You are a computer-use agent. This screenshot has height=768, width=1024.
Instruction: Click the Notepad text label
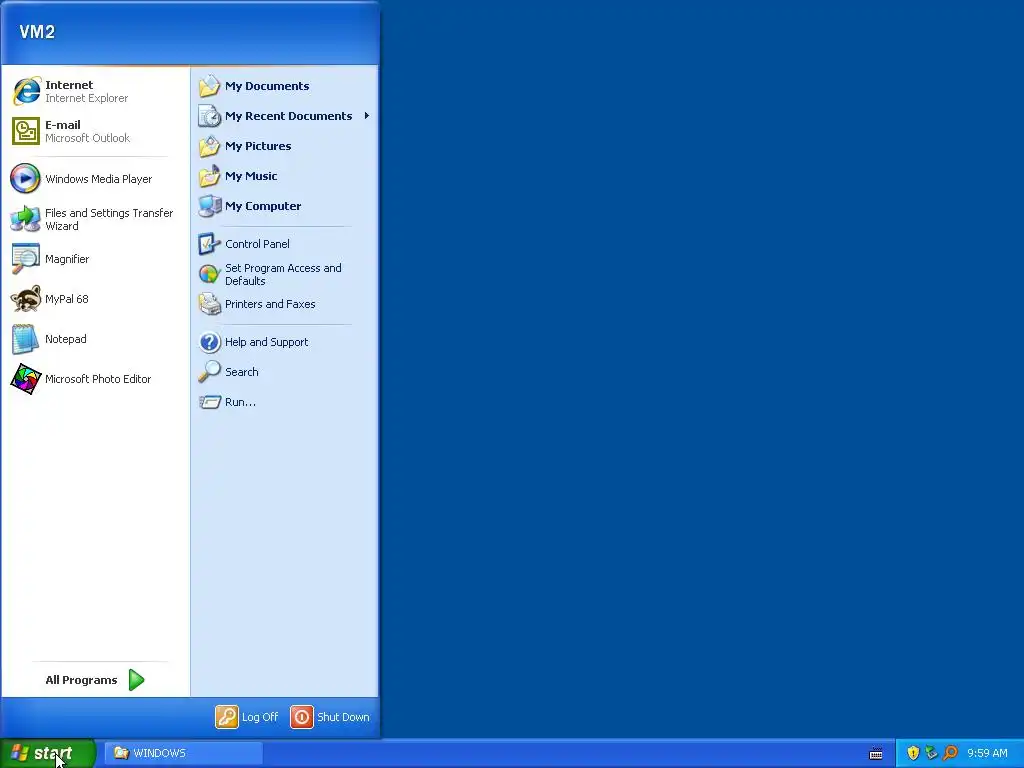(65, 339)
